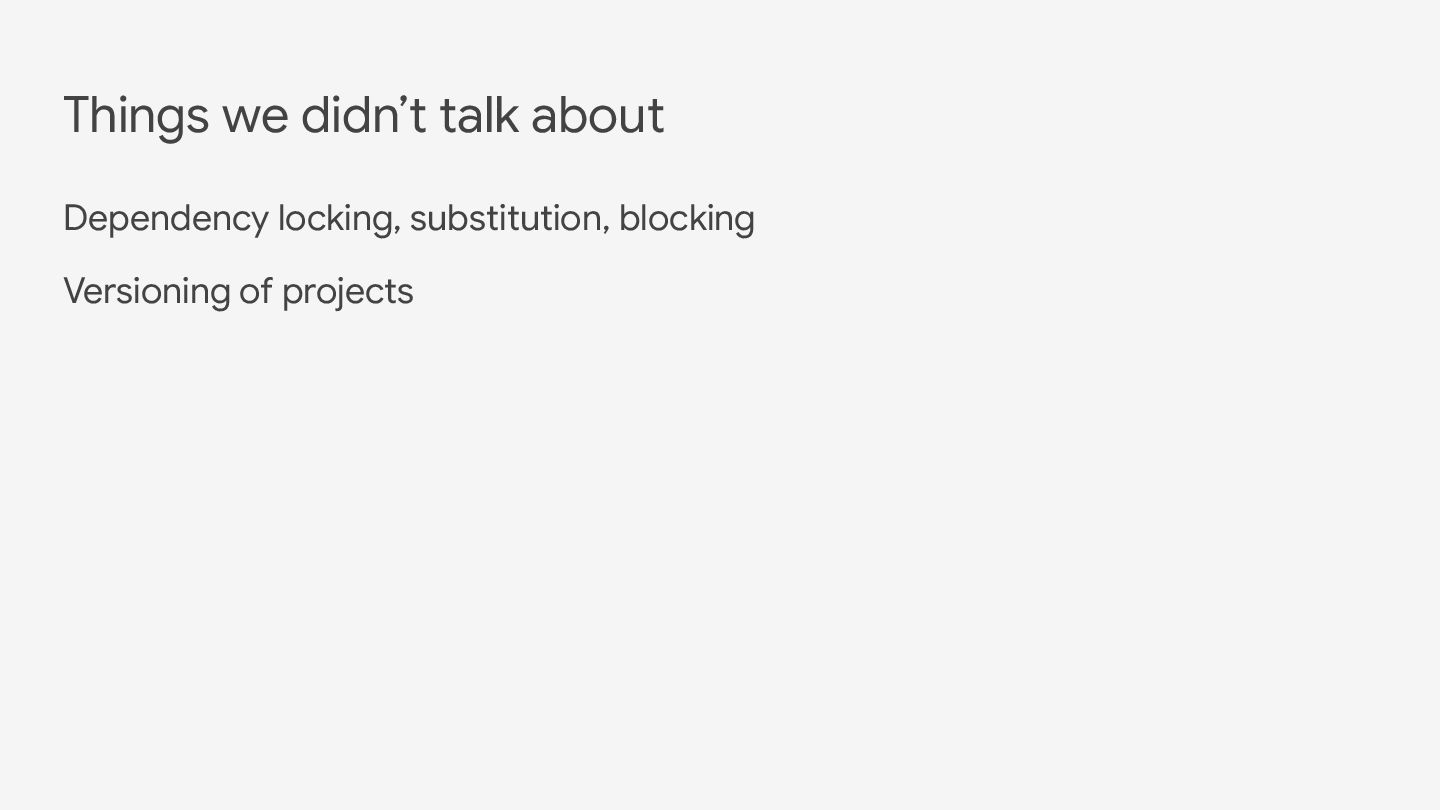Select the word "locking" on the slide

(x=335, y=220)
